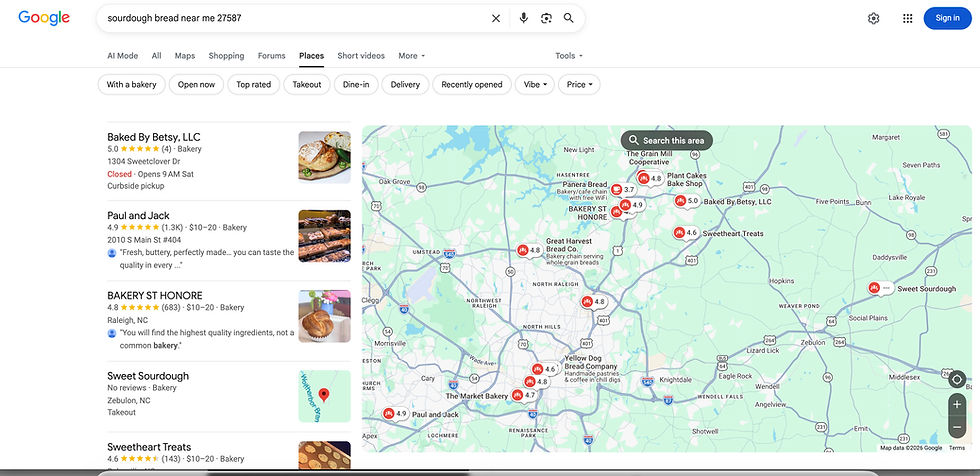The image size is (980, 476).
Task: Open the More search categories dropdown
Action: 412,56
